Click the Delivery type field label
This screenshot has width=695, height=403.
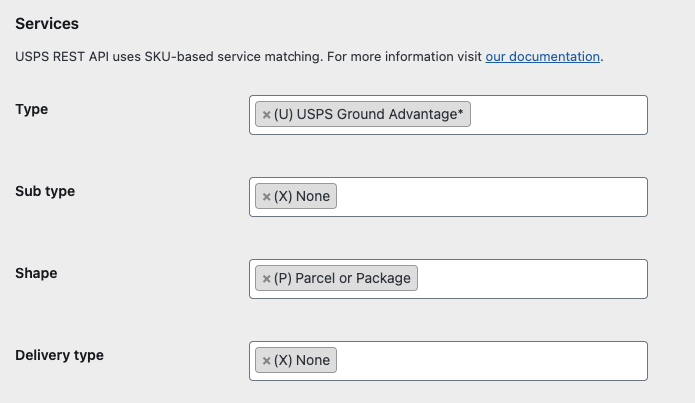point(59,355)
